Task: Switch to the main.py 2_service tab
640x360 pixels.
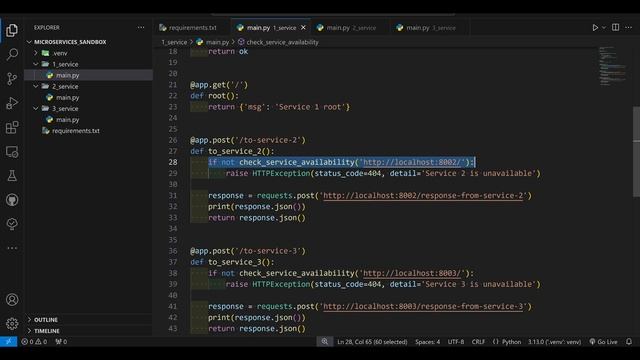Action: (350, 28)
